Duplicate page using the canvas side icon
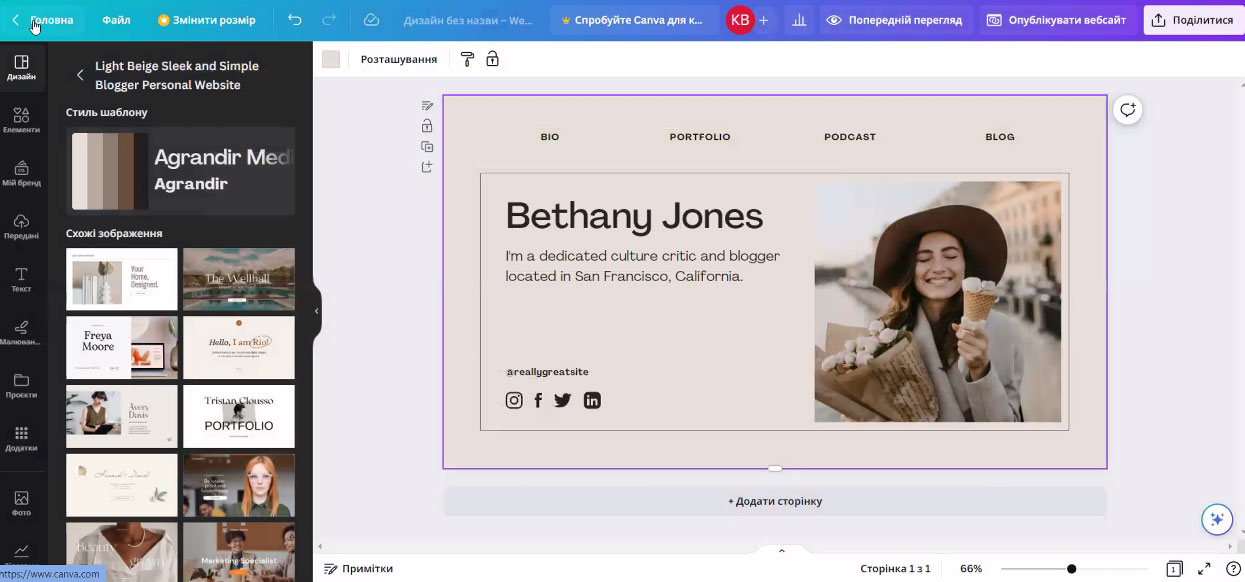This screenshot has height=582, width=1245. point(427,146)
